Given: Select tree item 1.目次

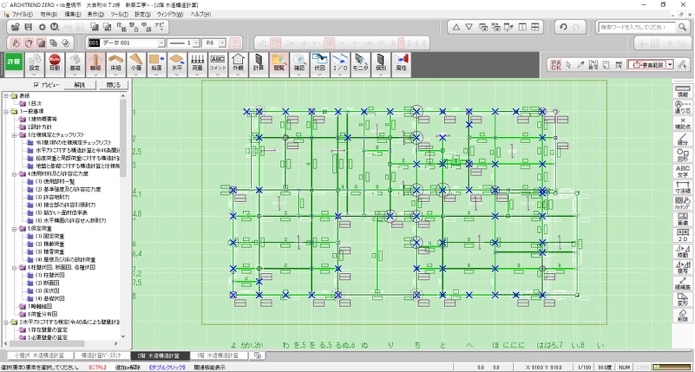Looking at the screenshot, I should coord(34,103).
